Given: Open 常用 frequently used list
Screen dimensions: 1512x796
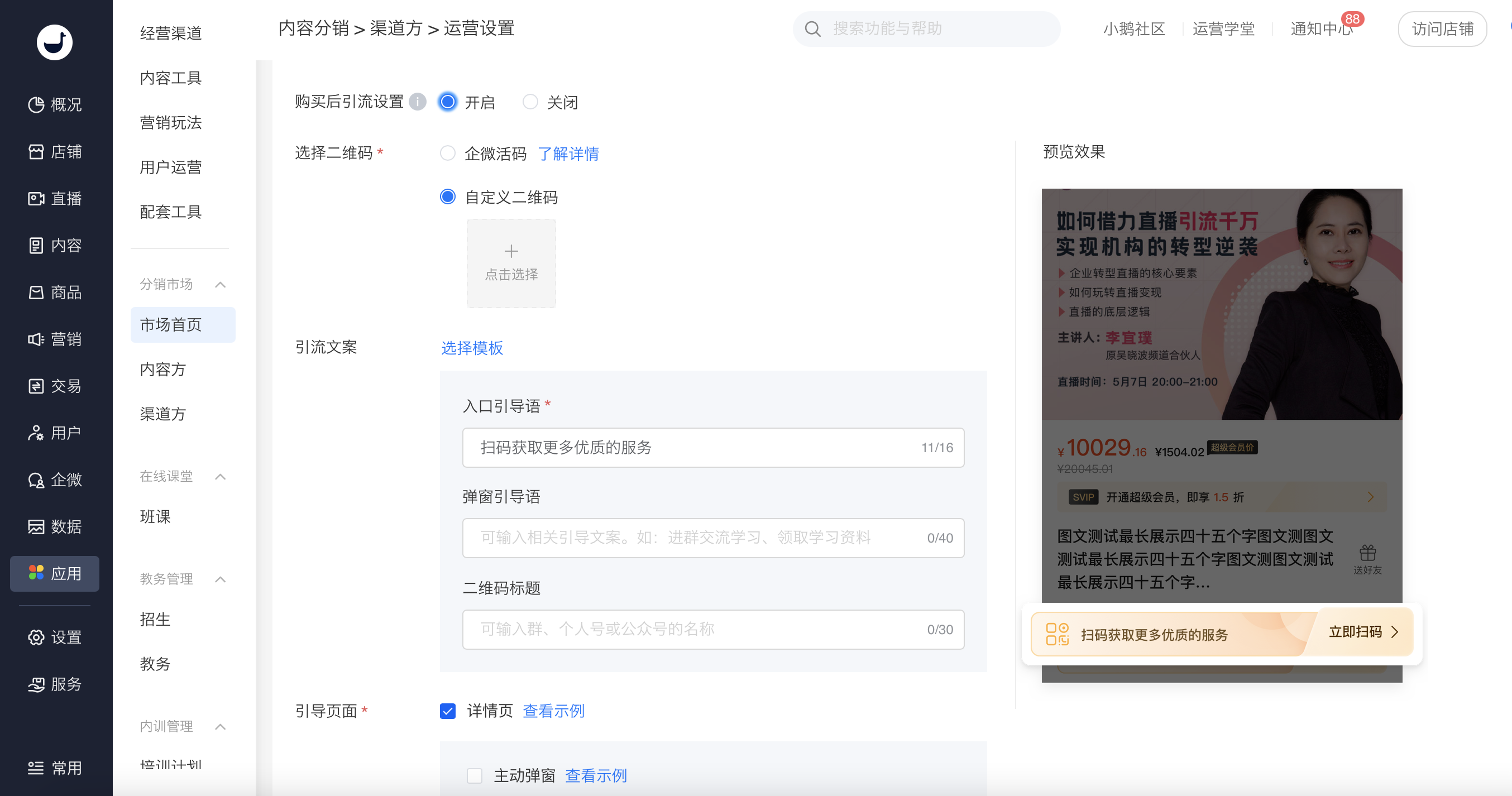Looking at the screenshot, I should (x=55, y=768).
